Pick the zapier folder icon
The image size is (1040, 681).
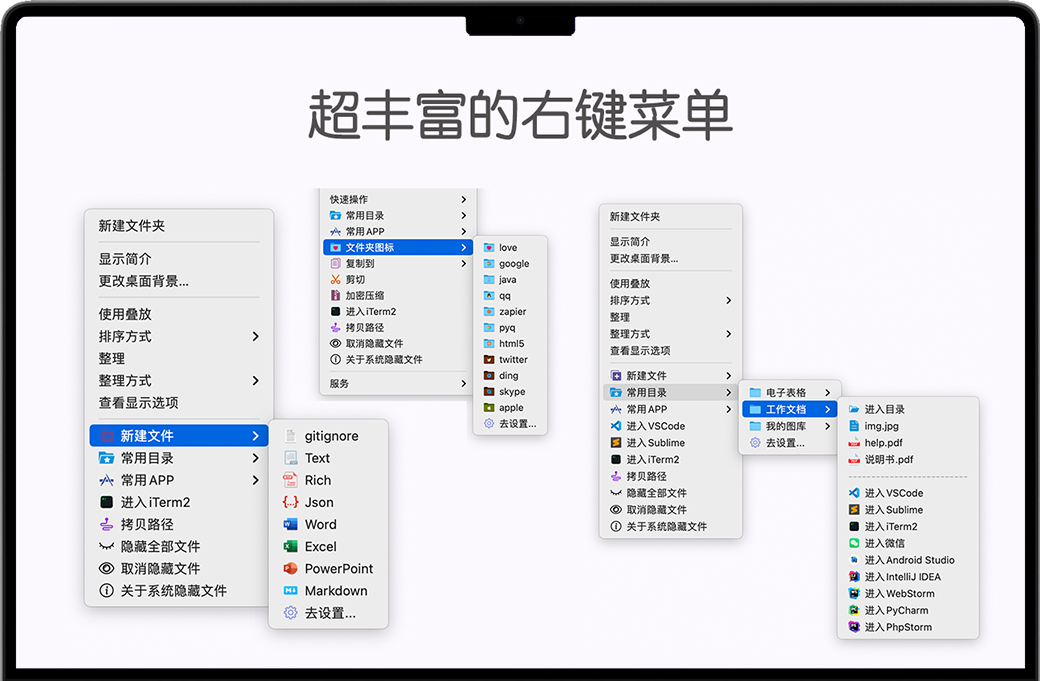pyautogui.click(x=489, y=311)
